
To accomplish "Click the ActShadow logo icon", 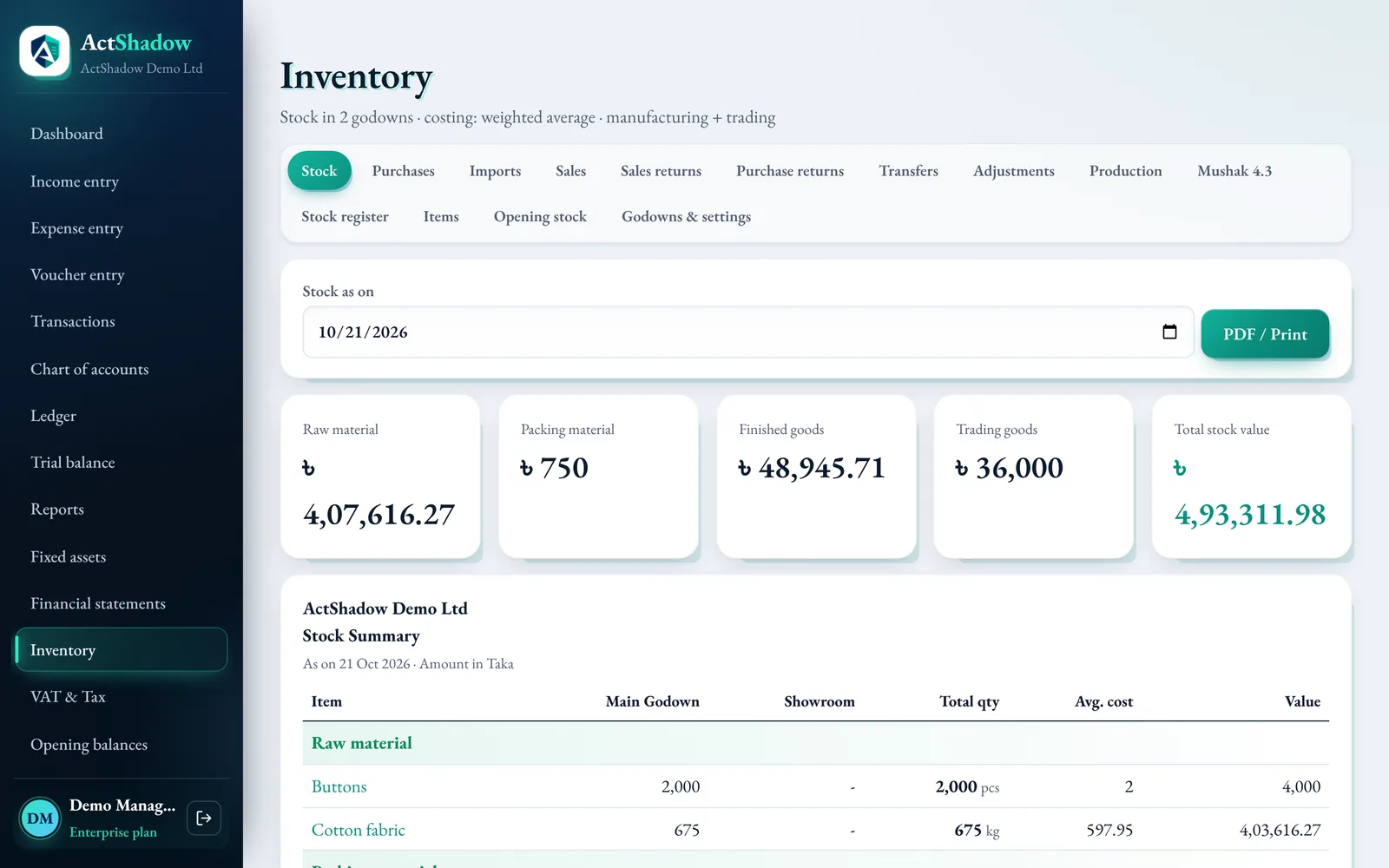I will coord(44,51).
